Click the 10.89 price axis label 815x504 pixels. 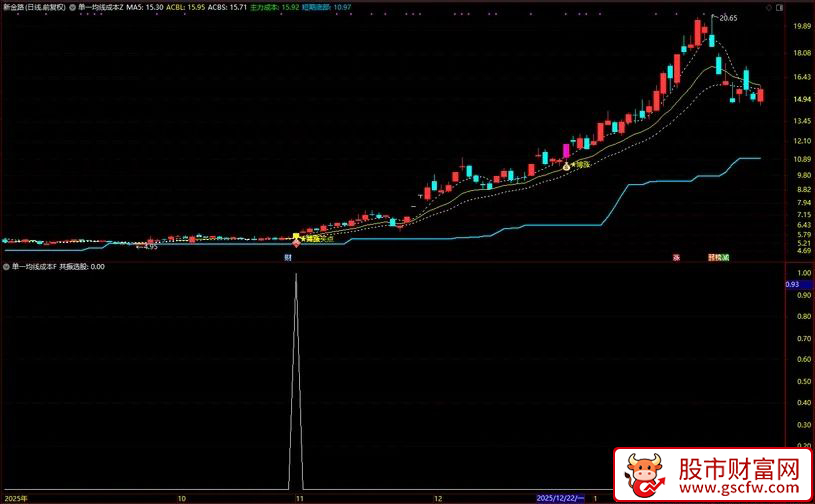[x=803, y=159]
